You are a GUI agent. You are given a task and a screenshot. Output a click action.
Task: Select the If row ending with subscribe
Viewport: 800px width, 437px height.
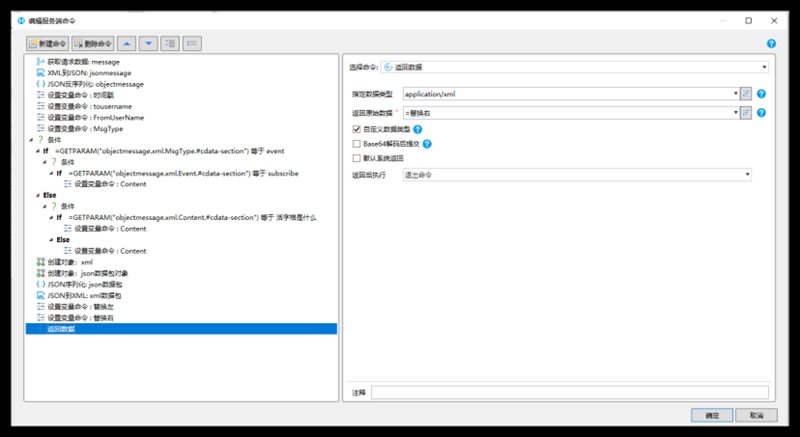coord(178,173)
